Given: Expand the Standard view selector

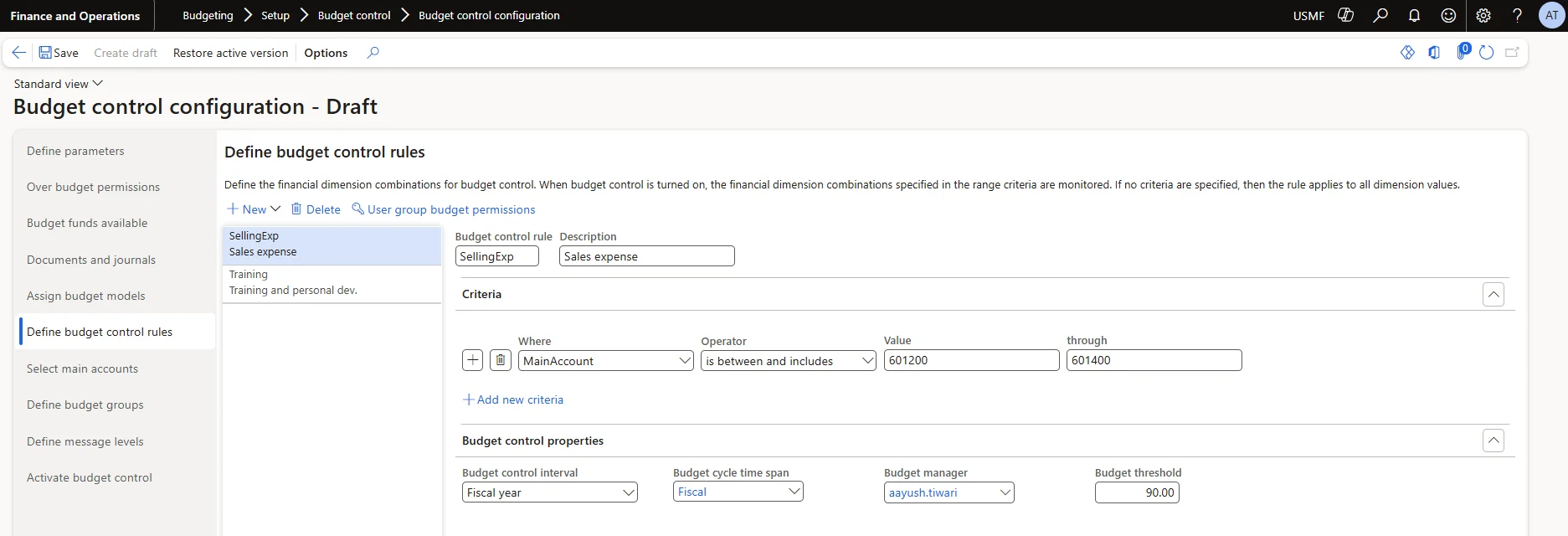Looking at the screenshot, I should 58,84.
